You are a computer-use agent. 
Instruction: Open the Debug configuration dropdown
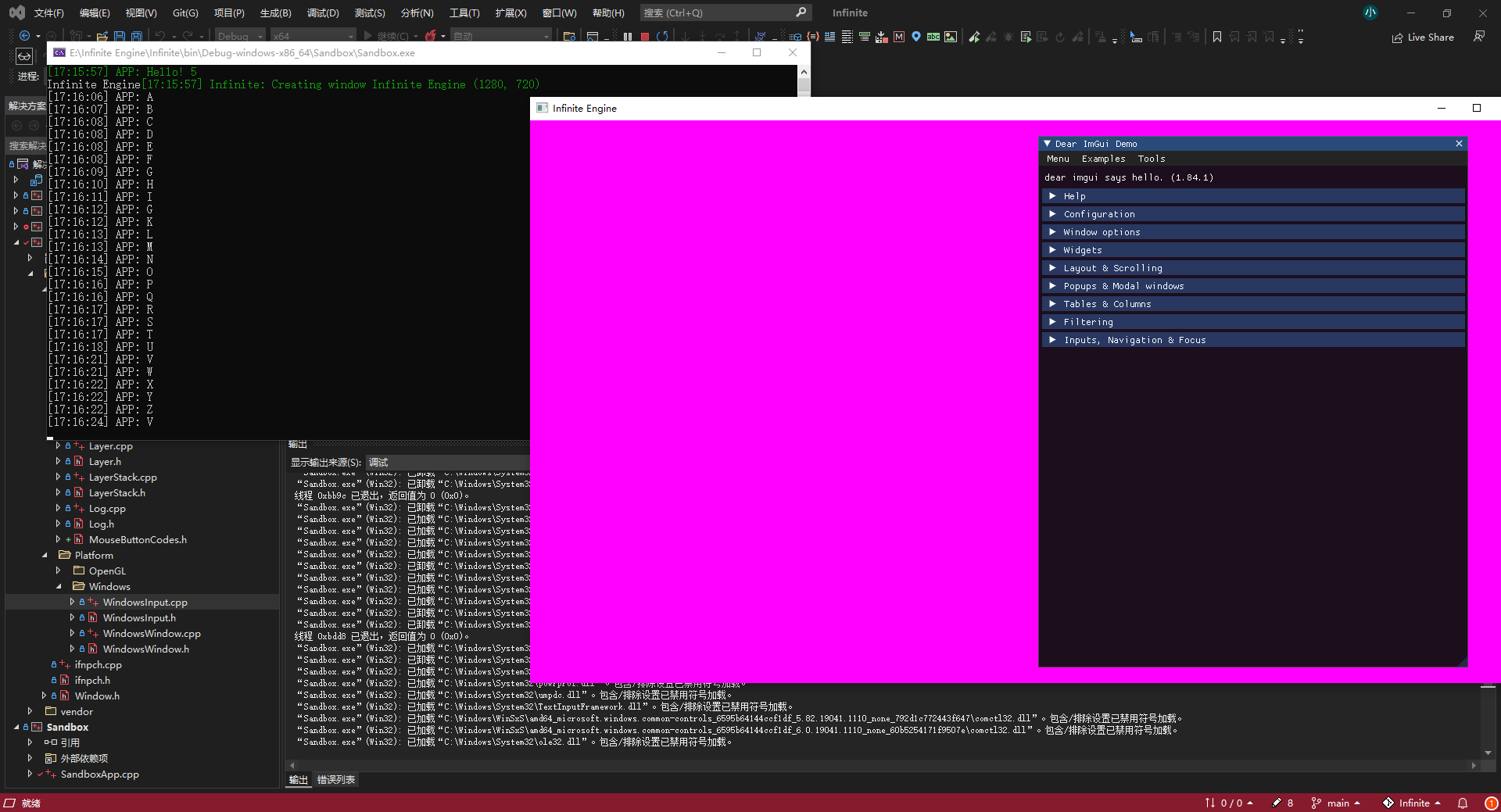pyautogui.click(x=240, y=36)
